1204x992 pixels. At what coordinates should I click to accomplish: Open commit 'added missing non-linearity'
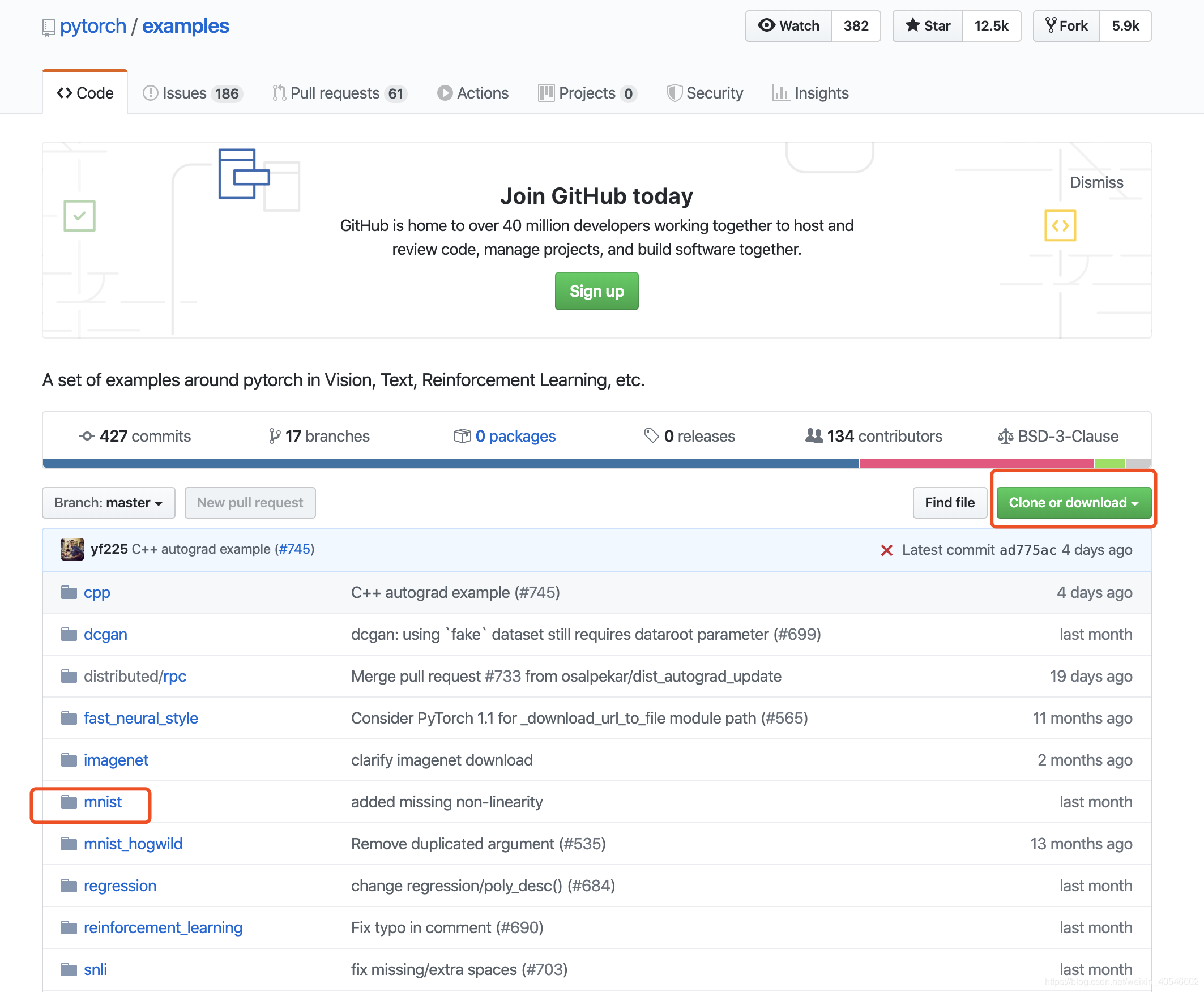[447, 802]
